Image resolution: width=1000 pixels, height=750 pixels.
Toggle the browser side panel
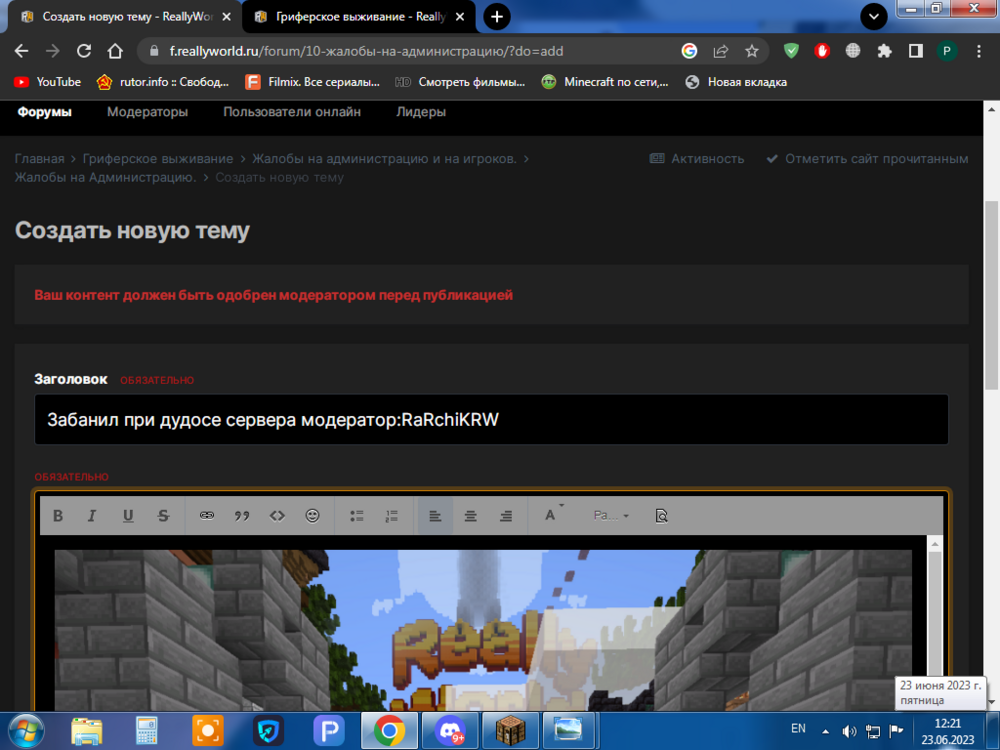(916, 51)
